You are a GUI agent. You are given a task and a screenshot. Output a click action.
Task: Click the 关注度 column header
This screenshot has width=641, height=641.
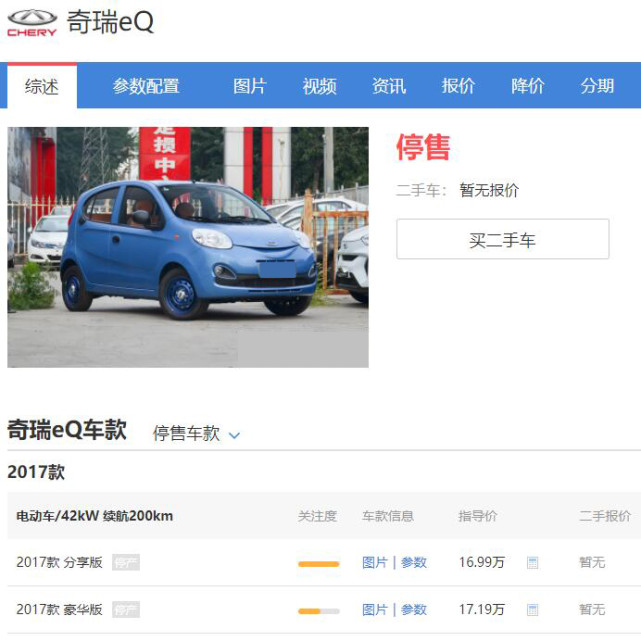point(317,516)
